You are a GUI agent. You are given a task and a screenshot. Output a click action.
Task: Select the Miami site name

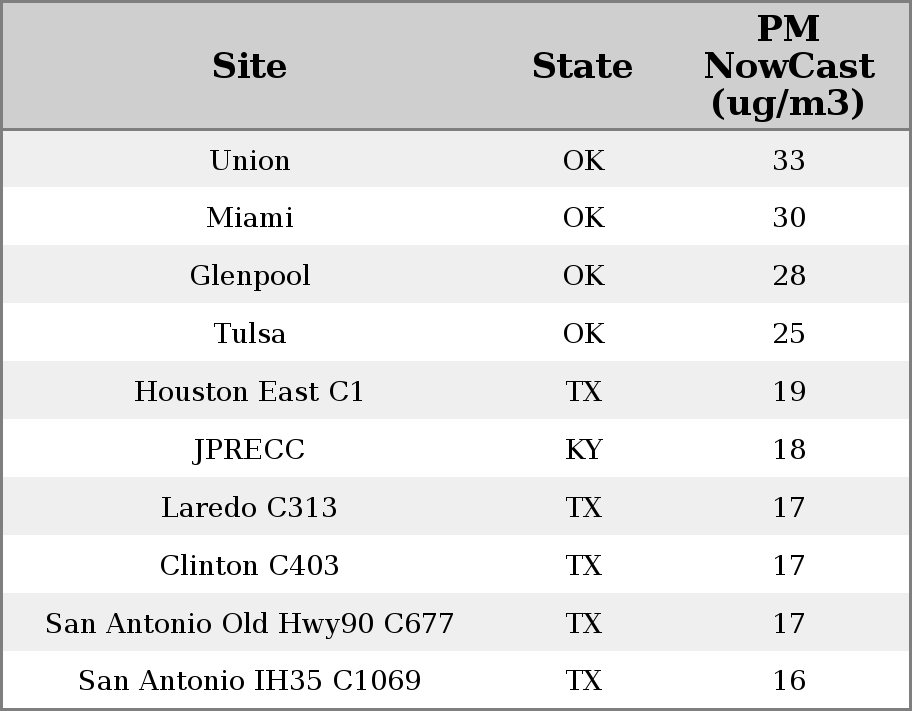point(250,218)
